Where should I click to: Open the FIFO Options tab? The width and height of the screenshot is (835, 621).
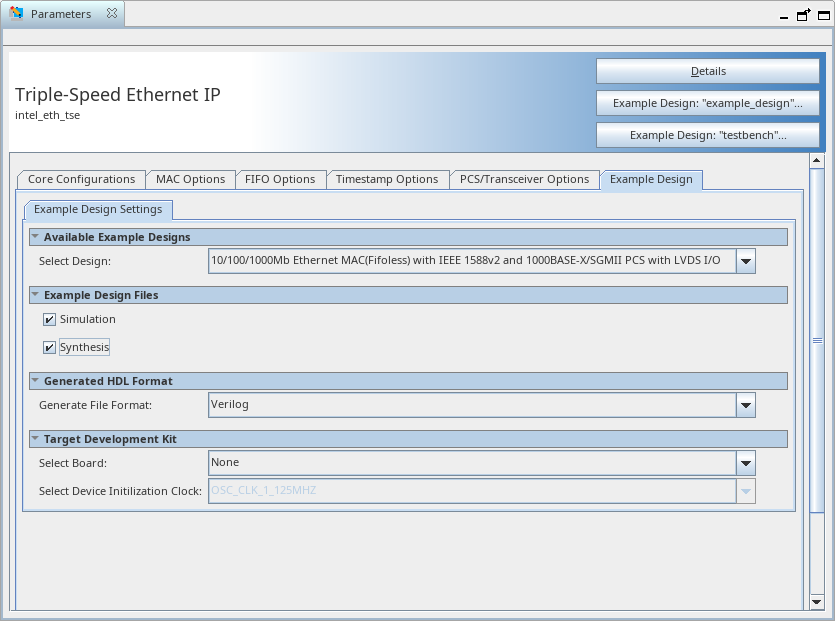[x=280, y=179]
